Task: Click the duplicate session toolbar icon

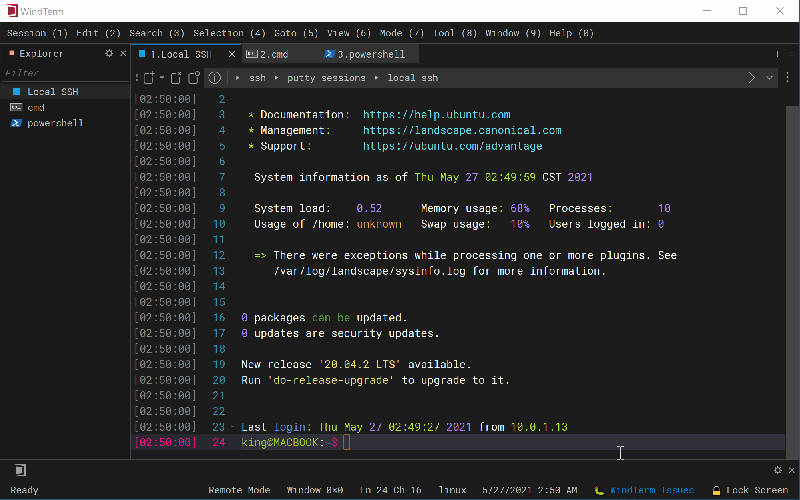Action: click(x=176, y=78)
